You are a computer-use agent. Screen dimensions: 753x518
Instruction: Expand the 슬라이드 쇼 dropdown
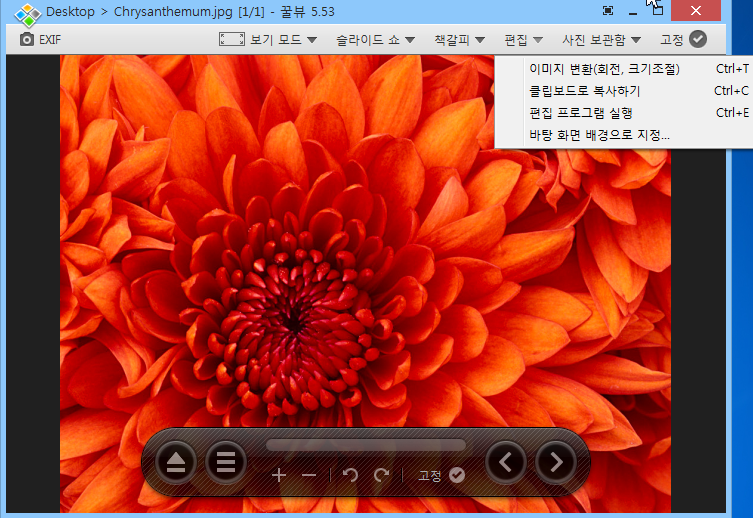pyautogui.click(x=375, y=39)
